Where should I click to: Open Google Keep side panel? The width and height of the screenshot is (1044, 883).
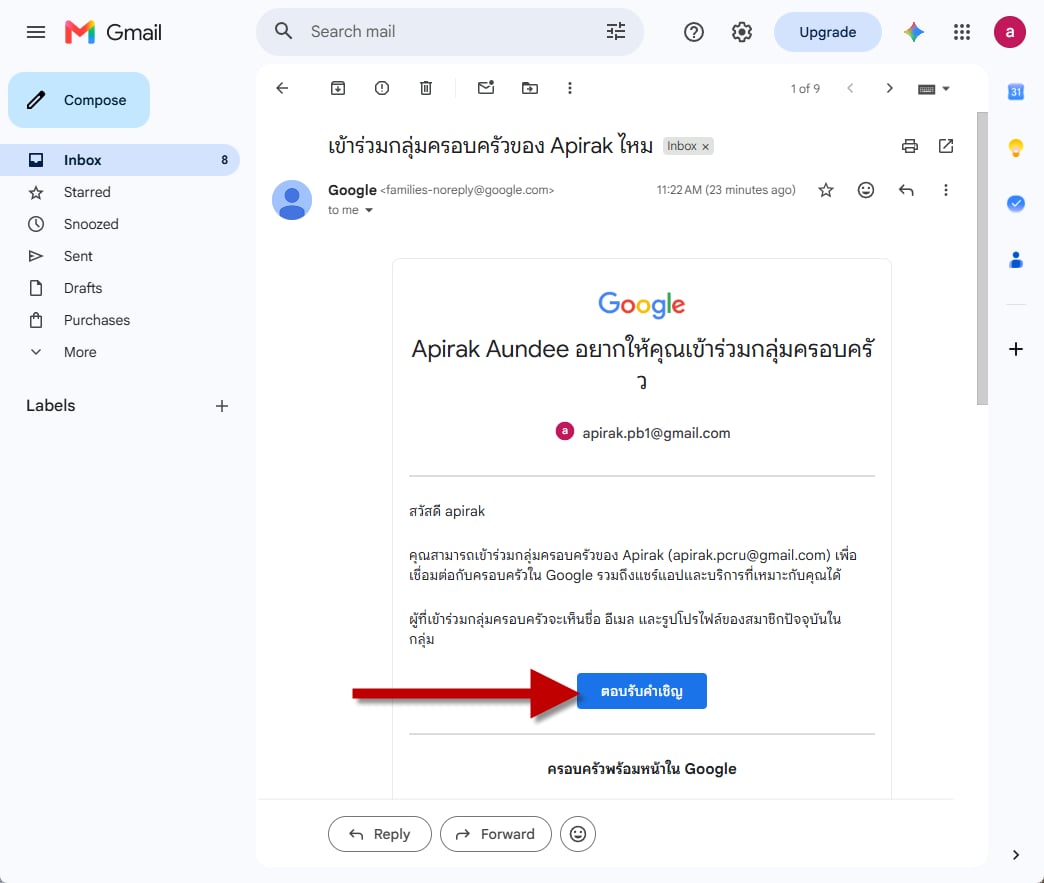[1015, 147]
